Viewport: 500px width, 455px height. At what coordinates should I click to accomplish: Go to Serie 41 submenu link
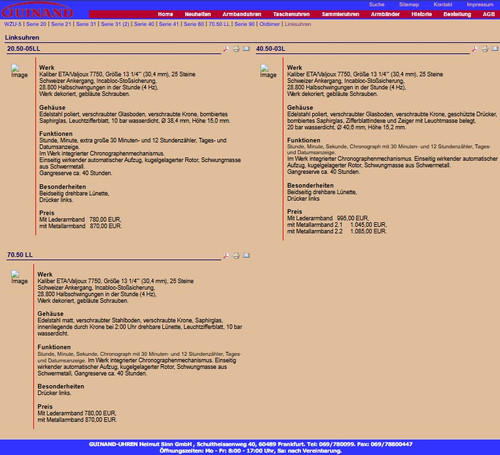click(169, 24)
